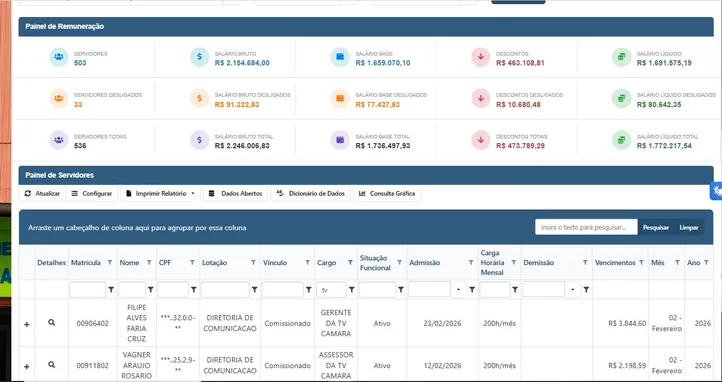This screenshot has width=722, height=382.
Task: Click the Salário Base wallet icon
Action: (x=340, y=57)
